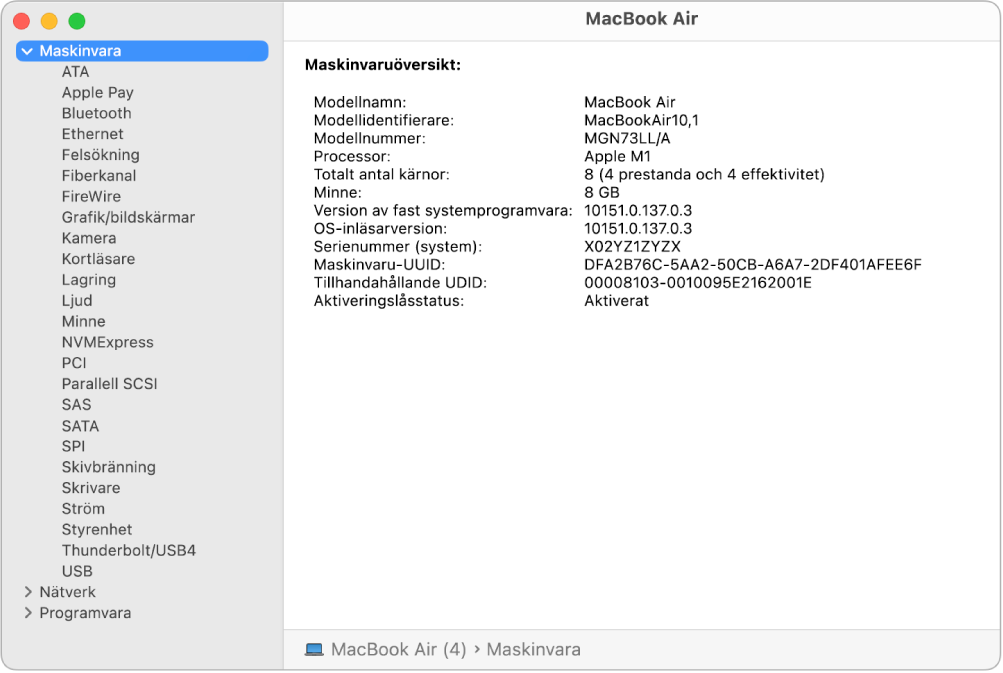Viewport: 1003px width, 673px height.
Task: Select NVMExpress in the sidebar
Action: tap(107, 342)
